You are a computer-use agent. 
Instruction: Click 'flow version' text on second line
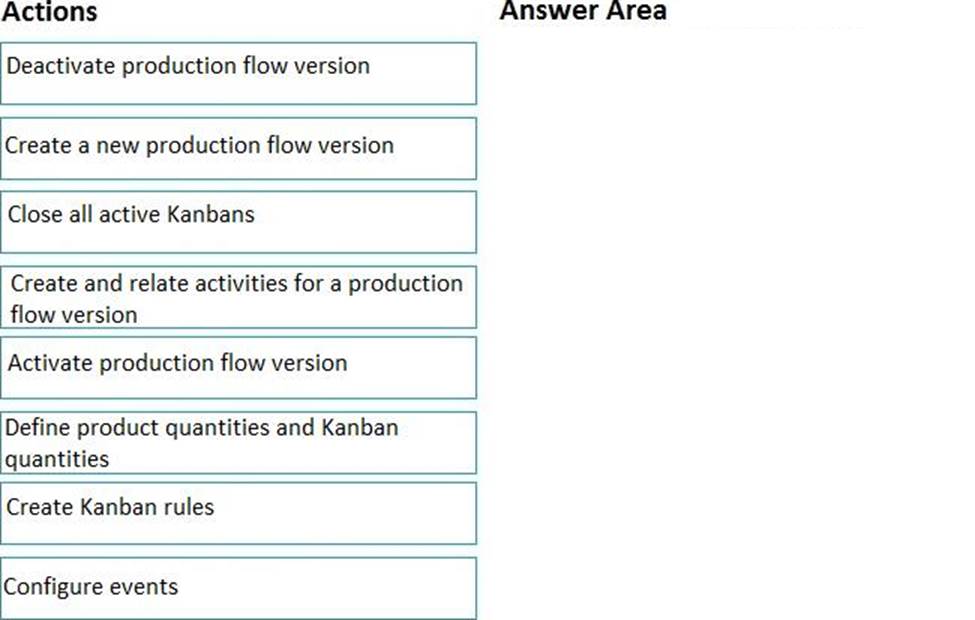click(73, 315)
